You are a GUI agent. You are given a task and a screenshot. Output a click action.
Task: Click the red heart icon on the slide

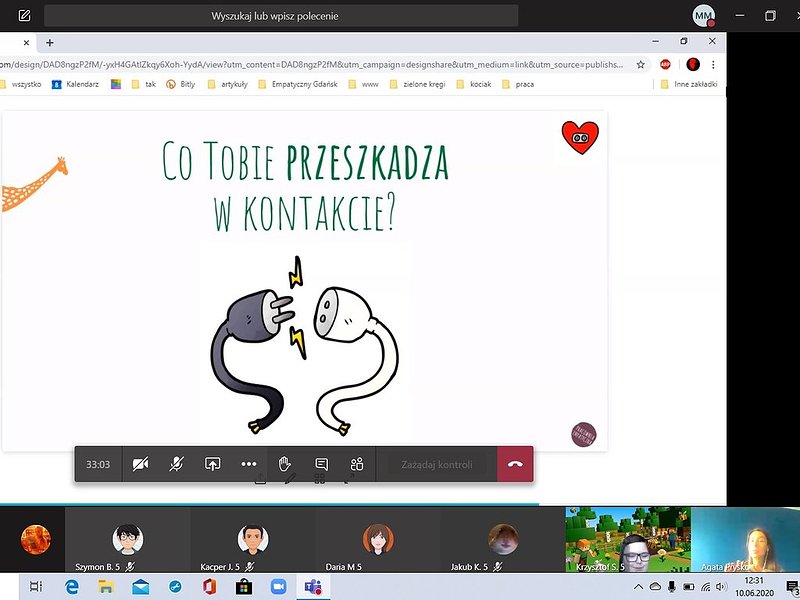(x=580, y=137)
